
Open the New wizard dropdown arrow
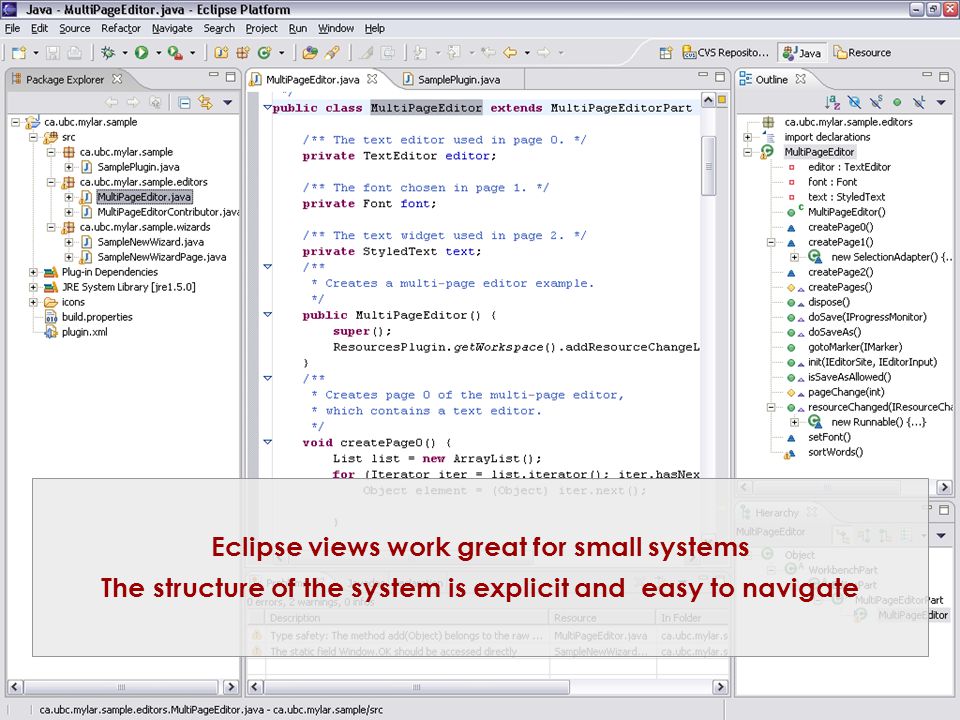point(36,53)
